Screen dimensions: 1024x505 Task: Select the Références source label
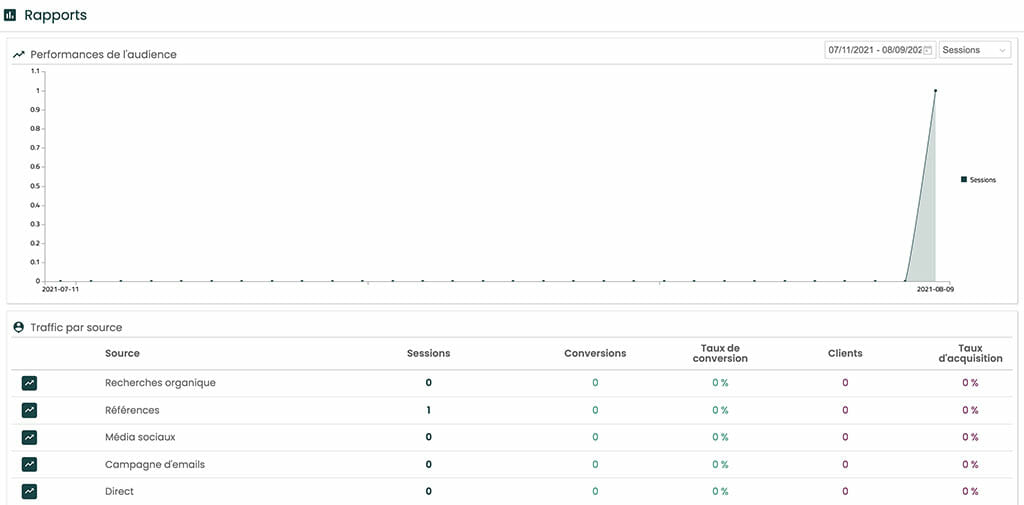click(x=132, y=410)
